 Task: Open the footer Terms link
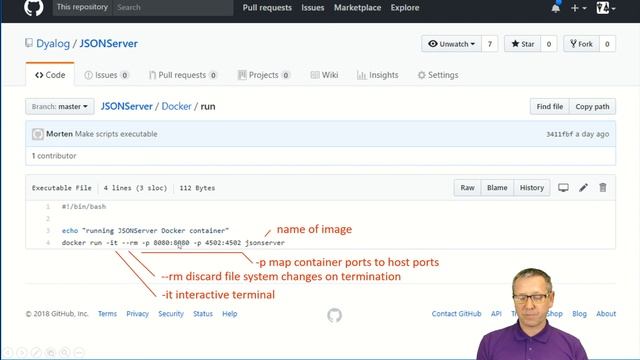pyautogui.click(x=107, y=314)
